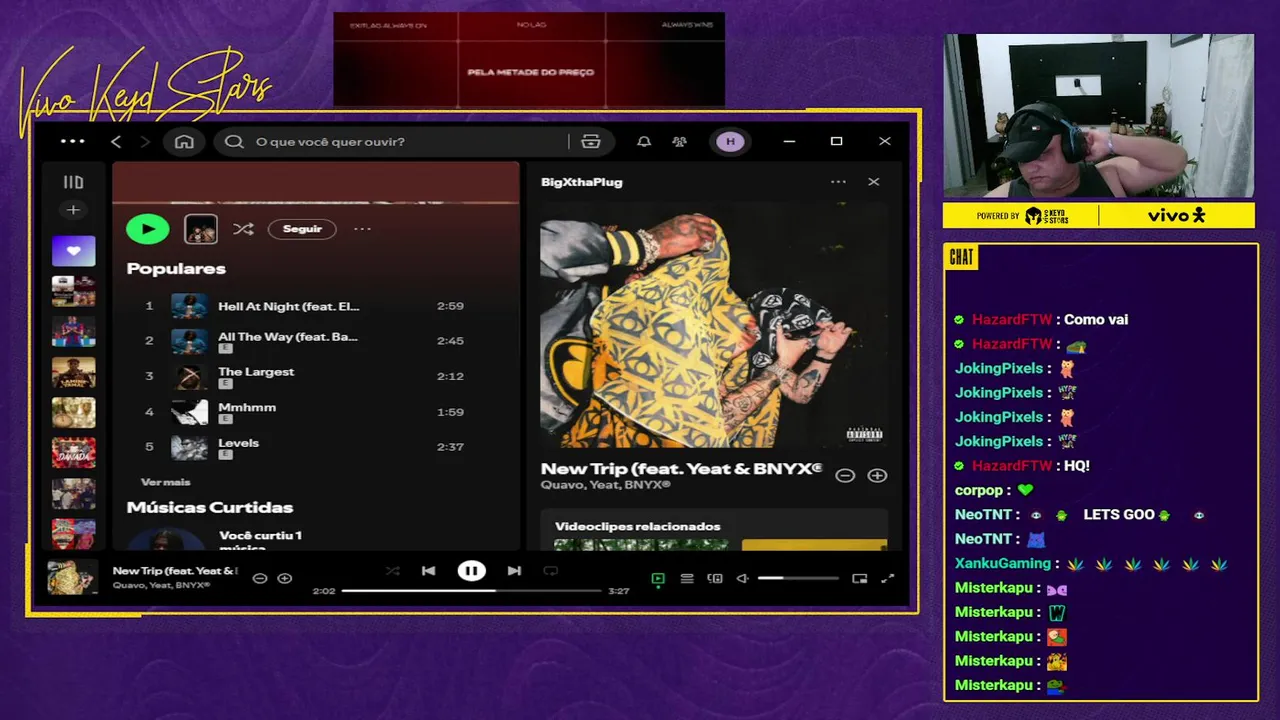
Task: Open the connect to a device icon
Action: coord(715,578)
